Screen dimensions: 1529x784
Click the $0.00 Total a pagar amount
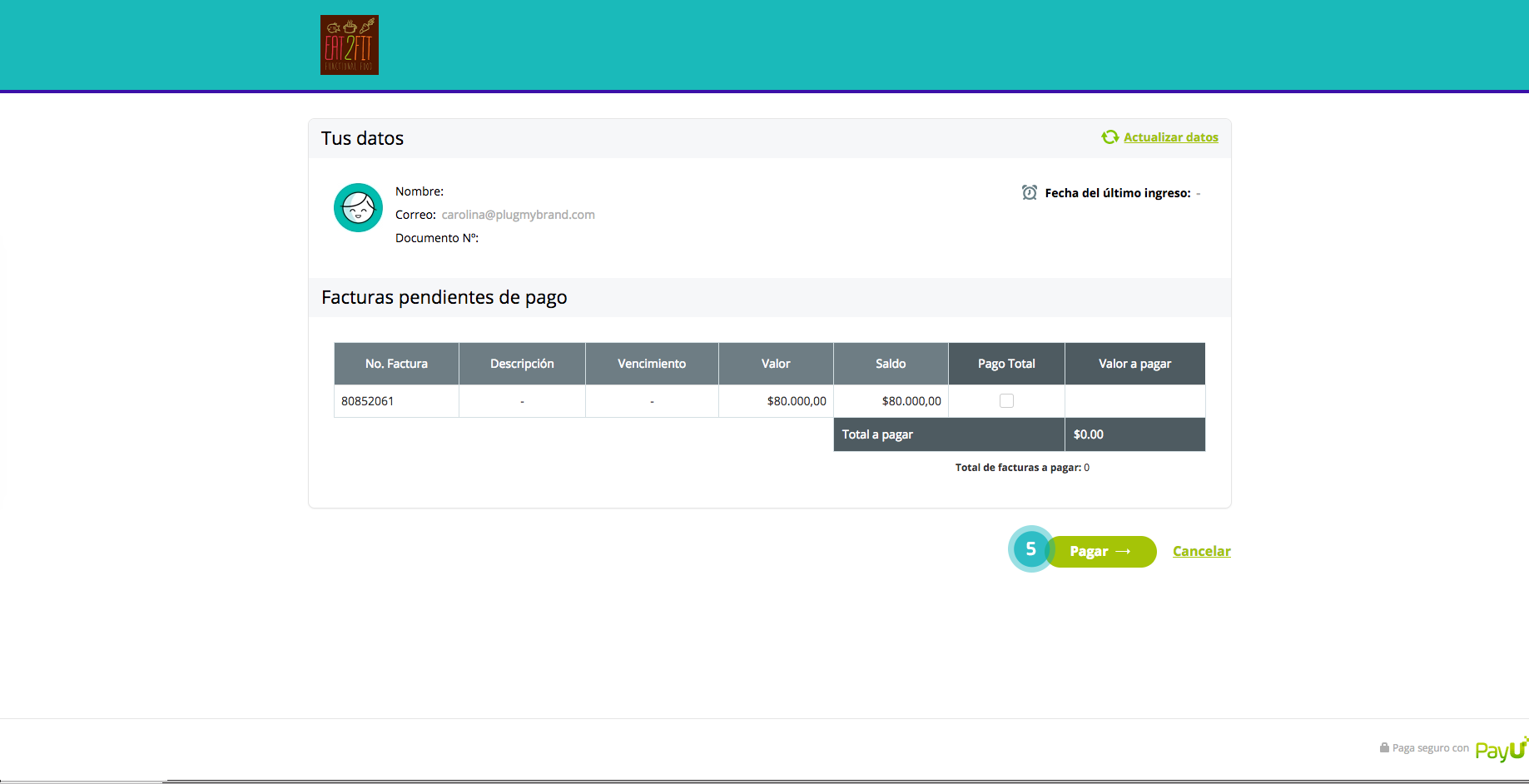[1089, 434]
